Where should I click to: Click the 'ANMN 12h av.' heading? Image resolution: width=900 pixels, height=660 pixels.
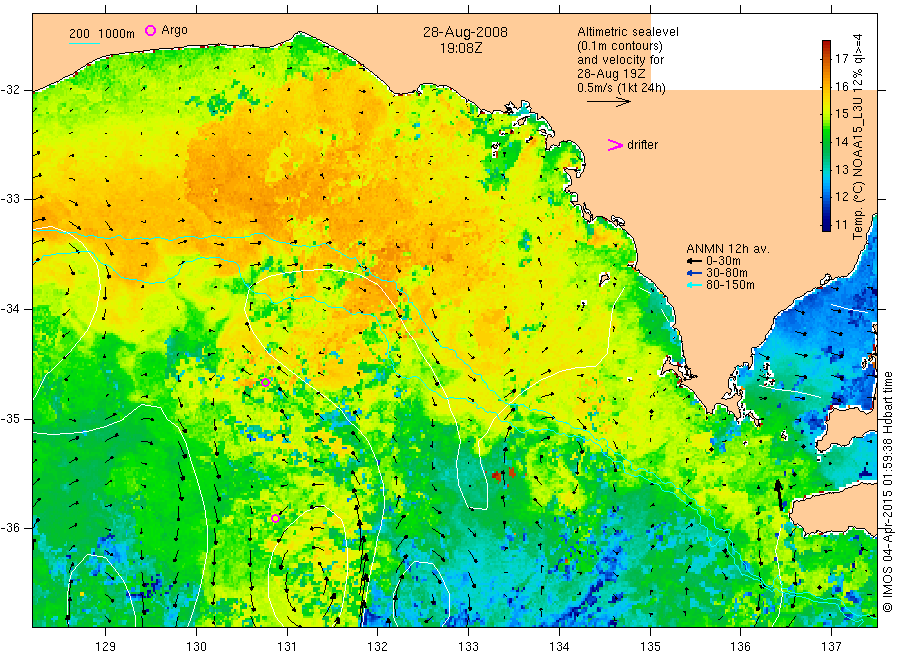point(728,249)
